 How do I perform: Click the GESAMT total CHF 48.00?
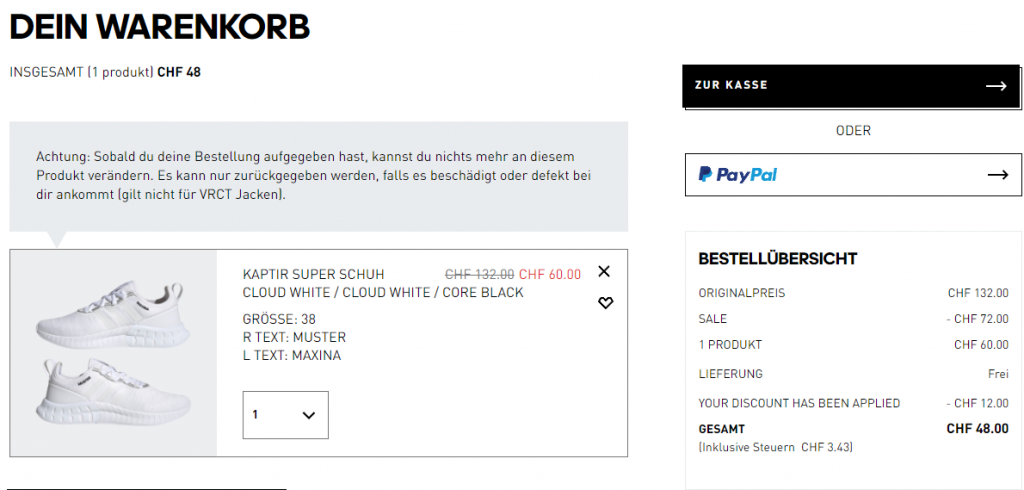[977, 428]
